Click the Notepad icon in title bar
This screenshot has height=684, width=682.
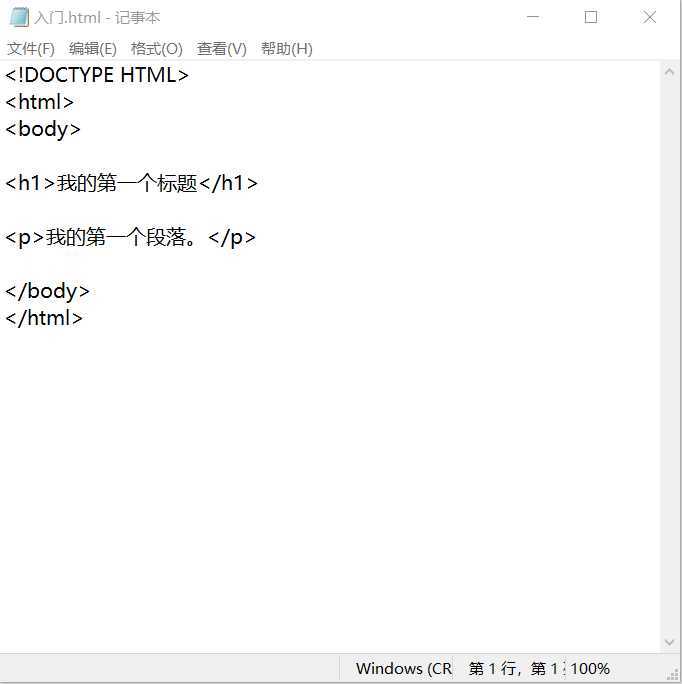[19, 17]
